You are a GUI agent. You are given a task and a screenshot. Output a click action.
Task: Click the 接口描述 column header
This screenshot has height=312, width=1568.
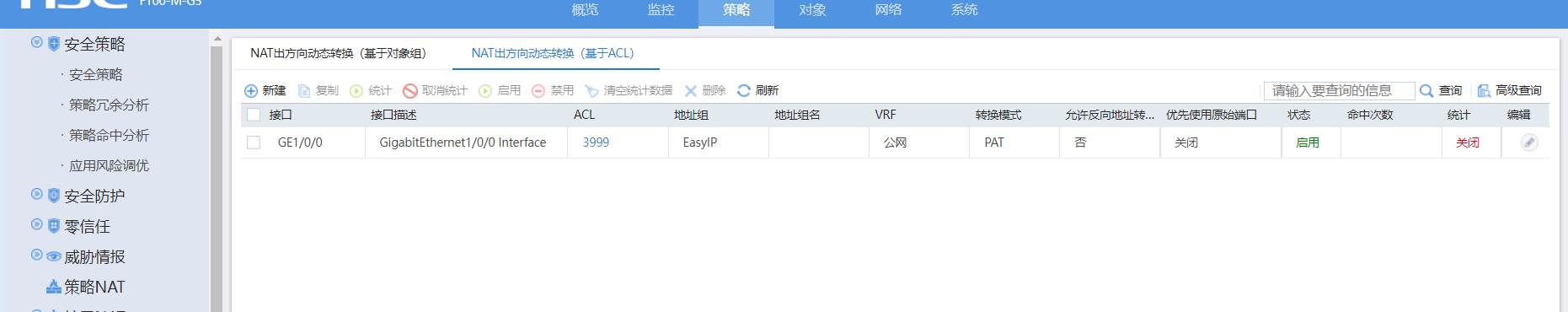click(x=393, y=115)
